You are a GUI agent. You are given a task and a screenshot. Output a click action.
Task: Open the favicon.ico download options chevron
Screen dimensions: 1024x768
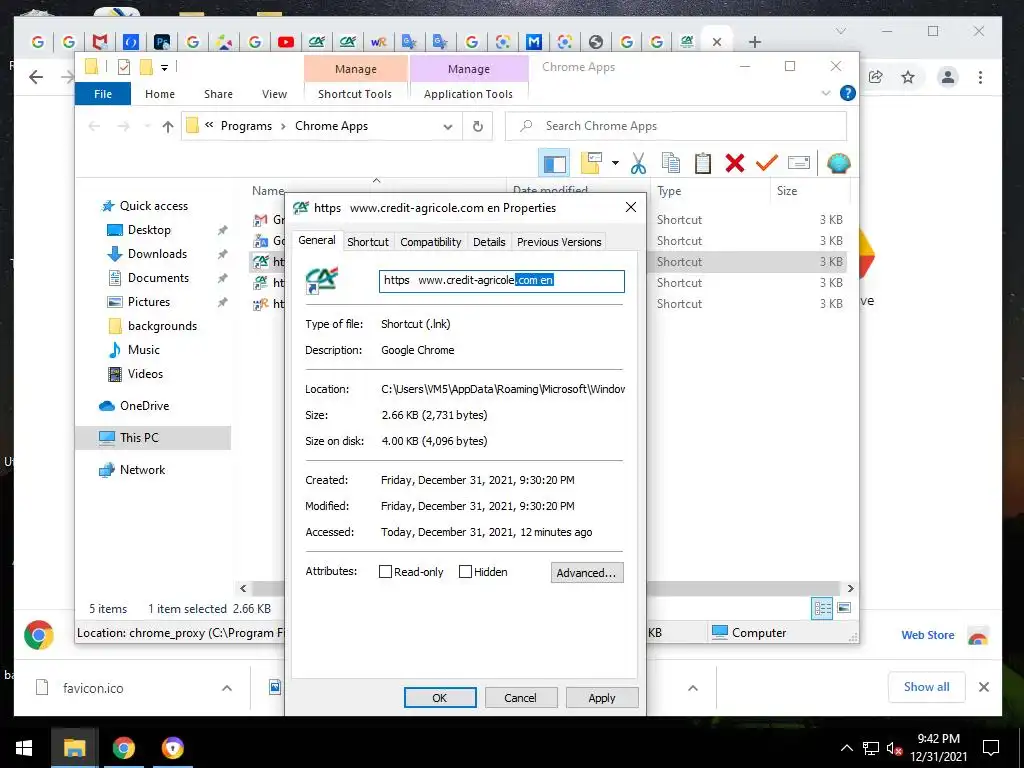point(227,688)
